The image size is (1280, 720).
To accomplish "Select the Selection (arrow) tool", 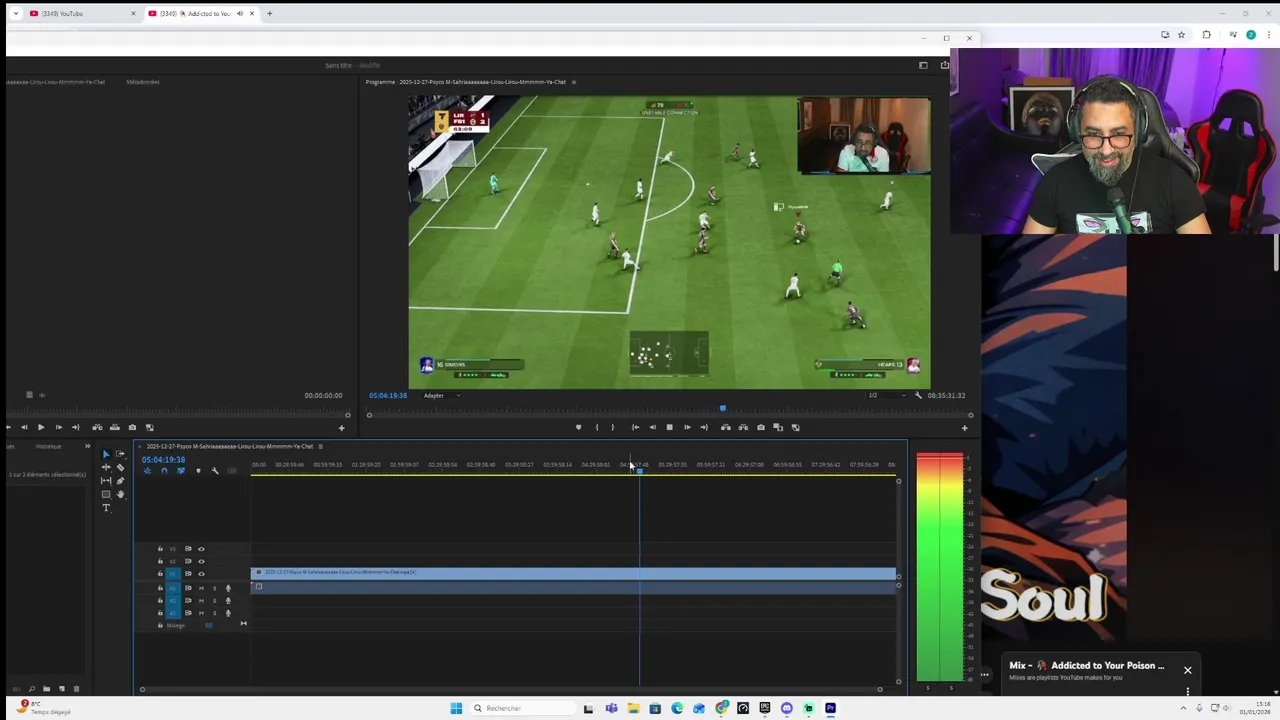I will coord(106,454).
